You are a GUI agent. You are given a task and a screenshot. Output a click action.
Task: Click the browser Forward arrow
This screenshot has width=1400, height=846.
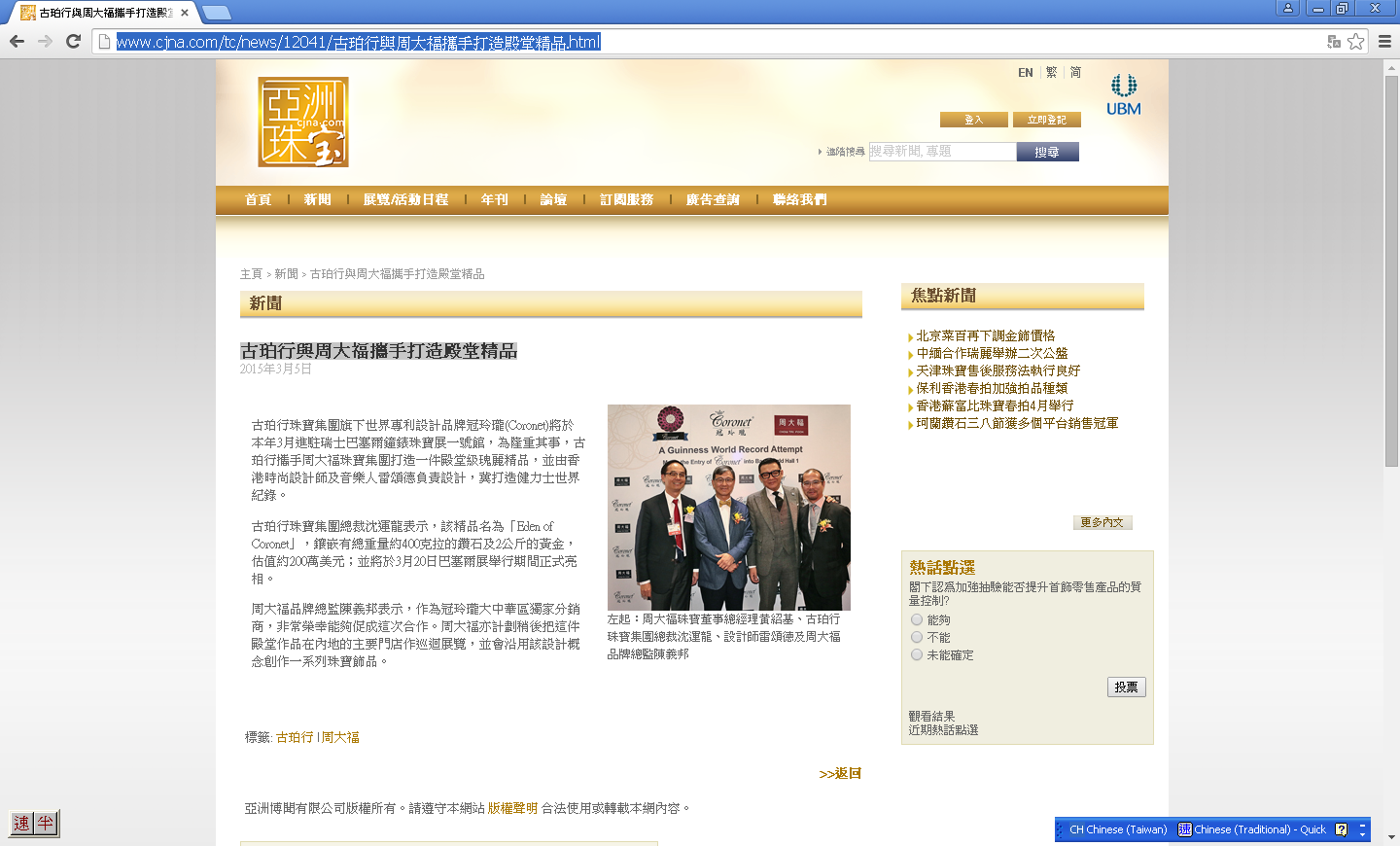click(45, 41)
